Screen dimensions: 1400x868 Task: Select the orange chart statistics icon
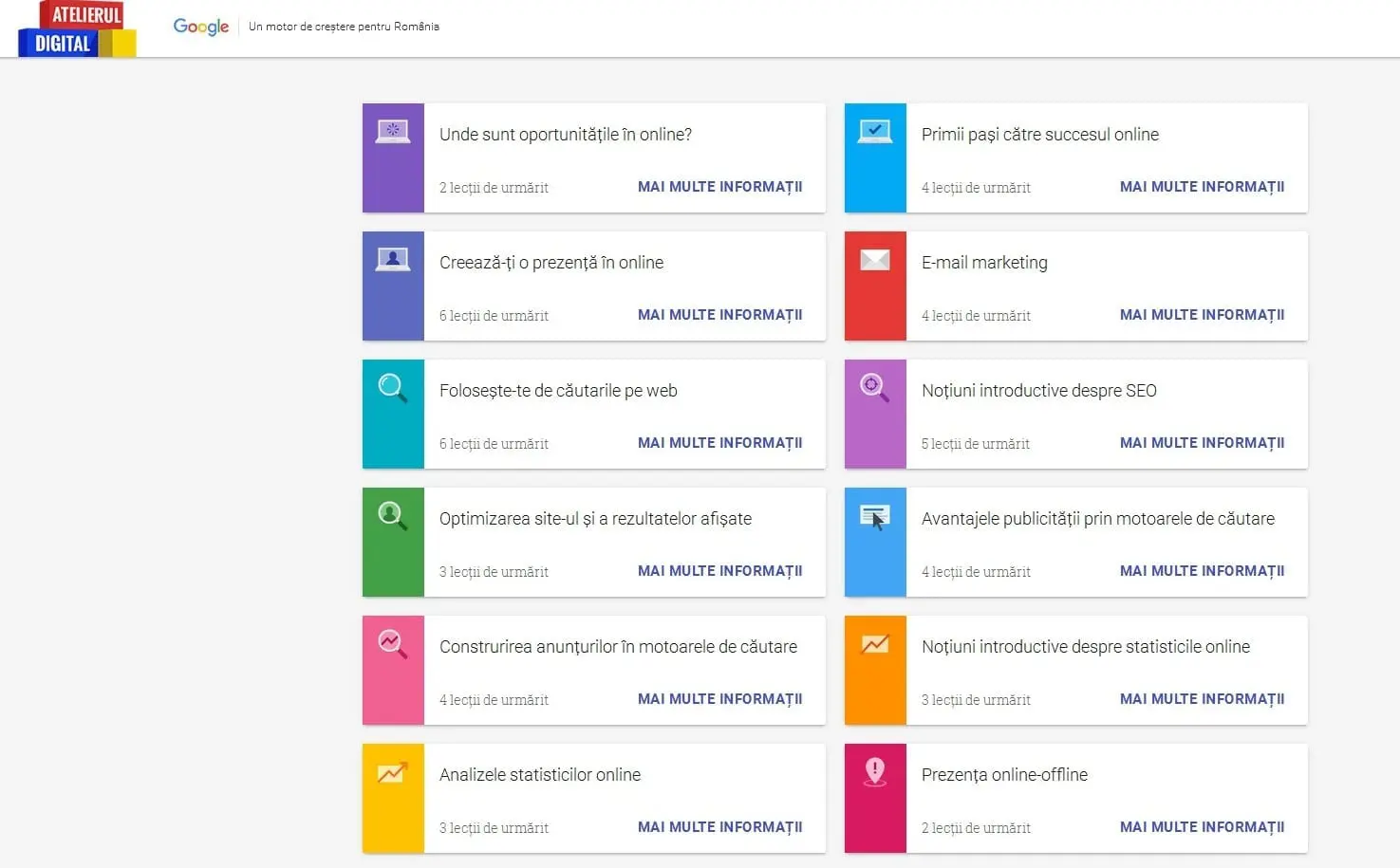[874, 645]
